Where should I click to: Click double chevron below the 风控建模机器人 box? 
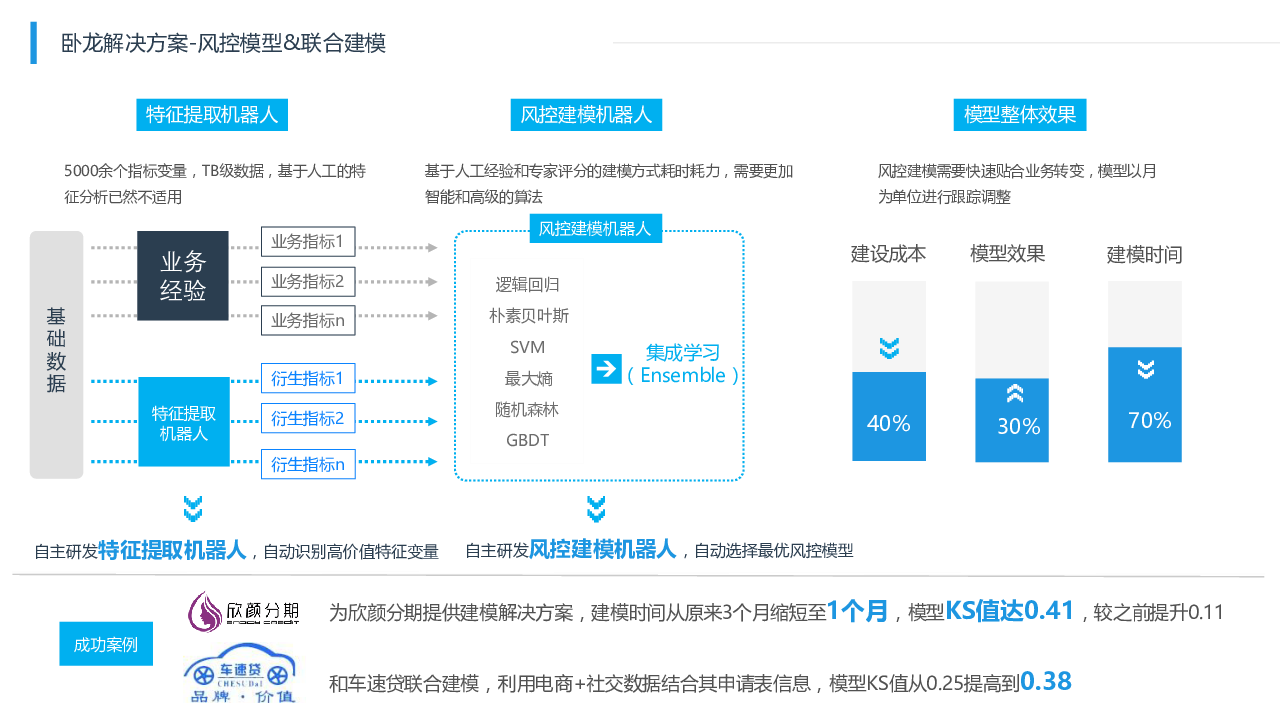pos(596,509)
